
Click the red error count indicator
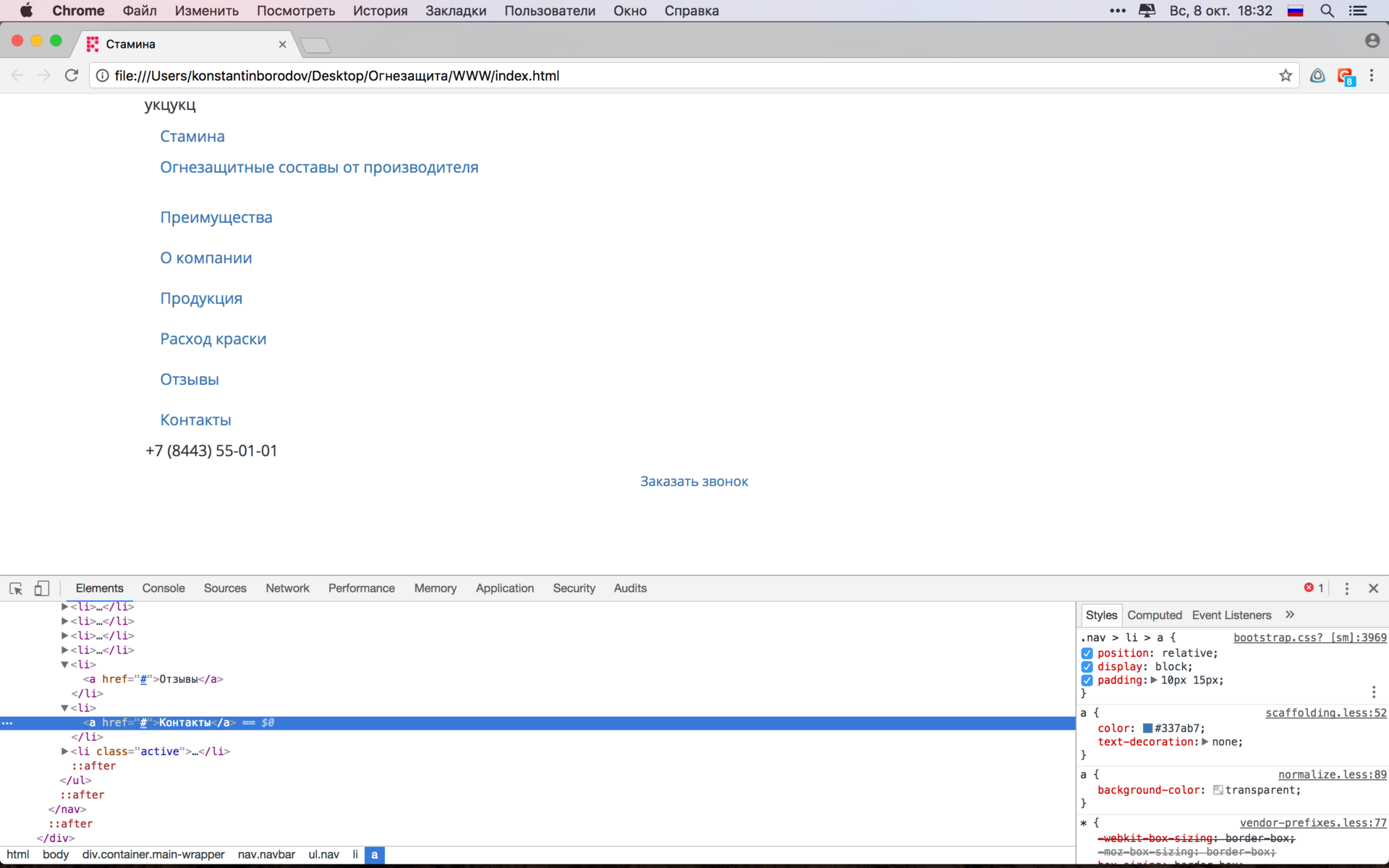[1314, 588]
